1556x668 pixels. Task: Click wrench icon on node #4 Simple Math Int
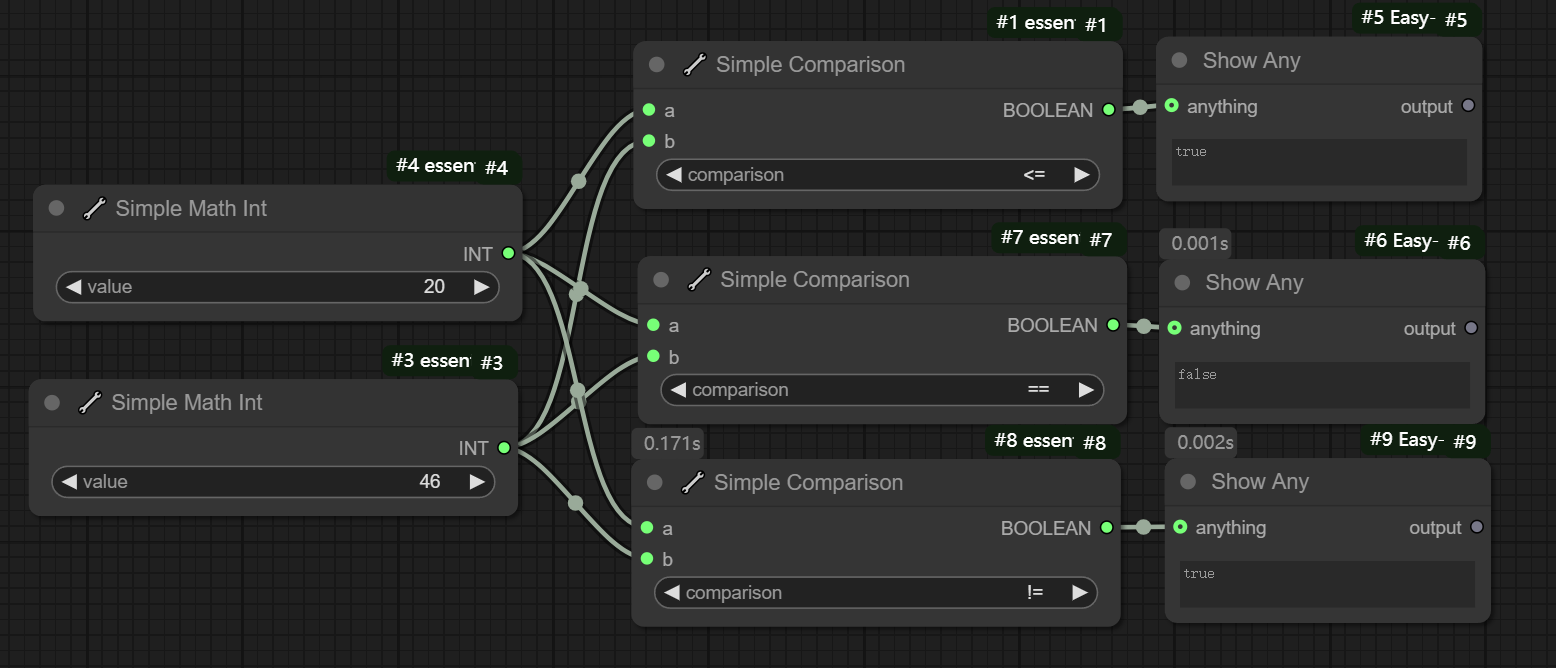(x=94, y=209)
